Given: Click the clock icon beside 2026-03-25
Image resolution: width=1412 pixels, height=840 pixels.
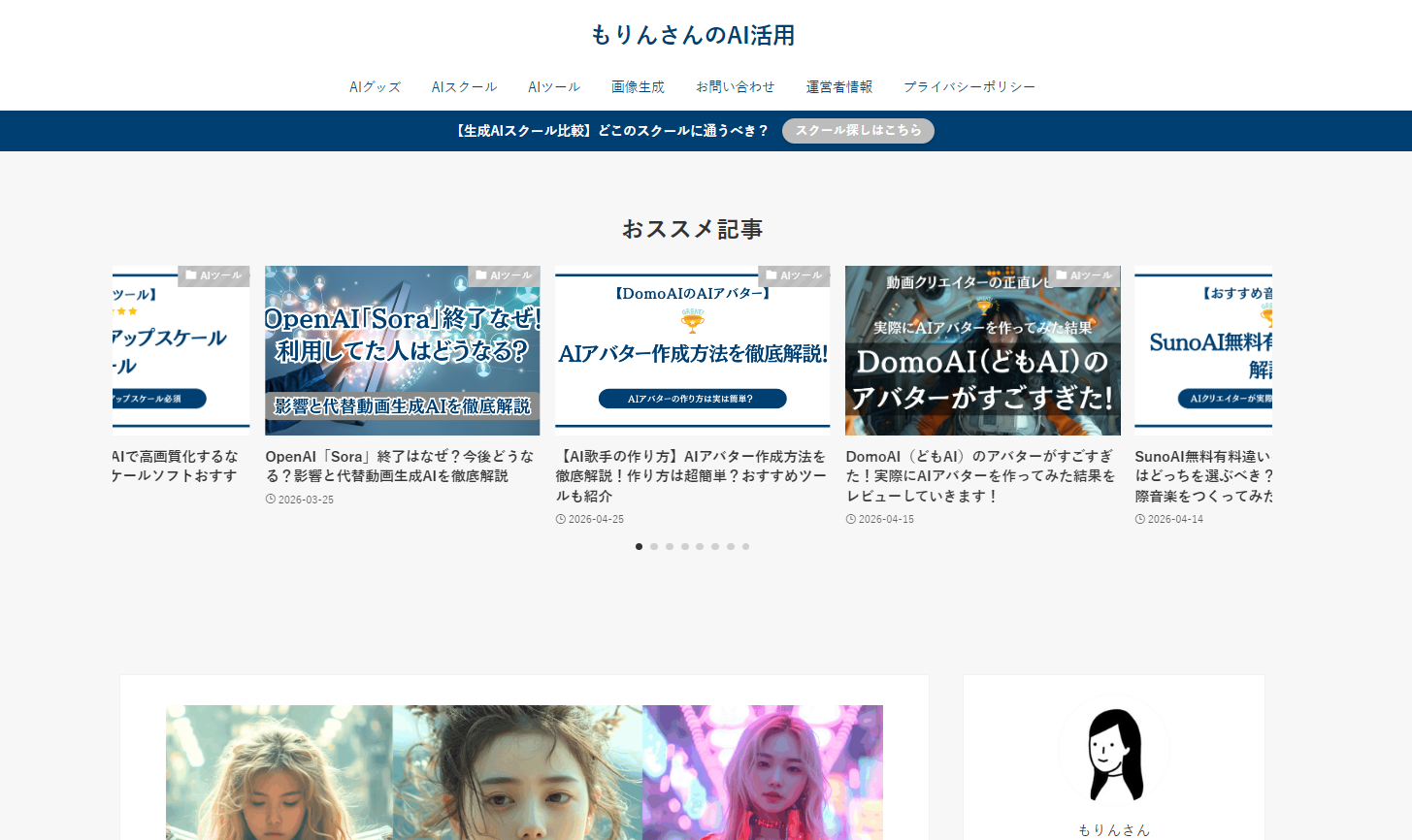Looking at the screenshot, I should 271,500.
